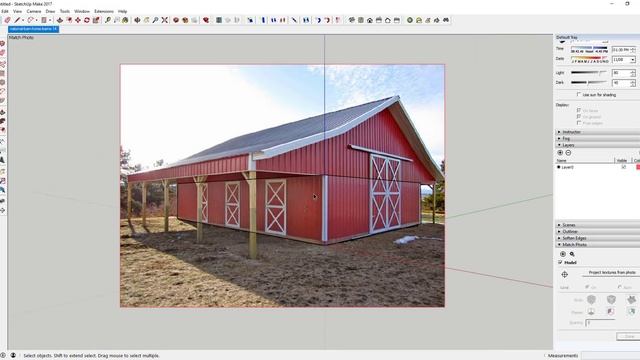Switch to Left view icon
640x360 pixels.
click(x=397, y=20)
